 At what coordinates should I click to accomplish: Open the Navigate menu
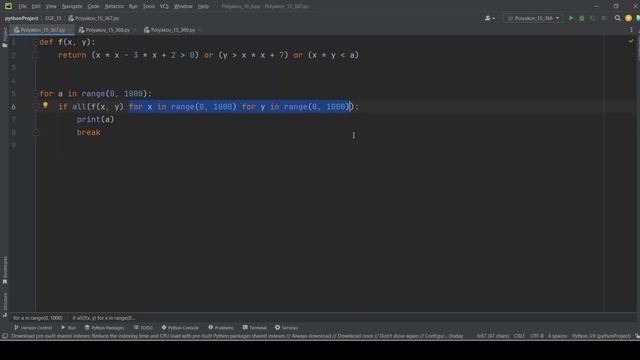pyautogui.click(x=72, y=7)
